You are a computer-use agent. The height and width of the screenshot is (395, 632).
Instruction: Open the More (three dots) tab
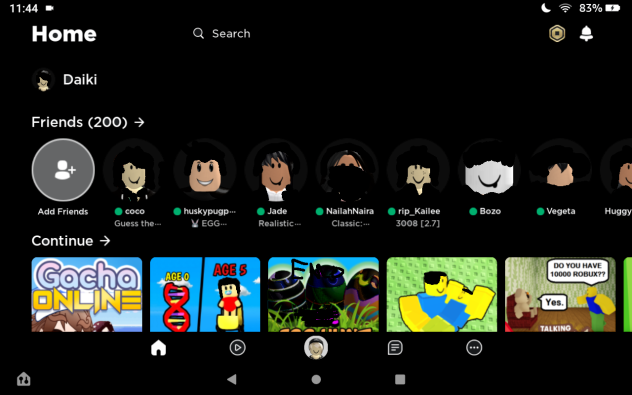(x=474, y=347)
